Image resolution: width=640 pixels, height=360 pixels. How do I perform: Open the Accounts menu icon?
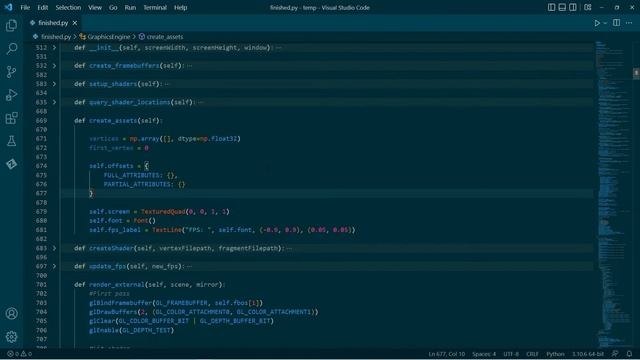pos(11,313)
